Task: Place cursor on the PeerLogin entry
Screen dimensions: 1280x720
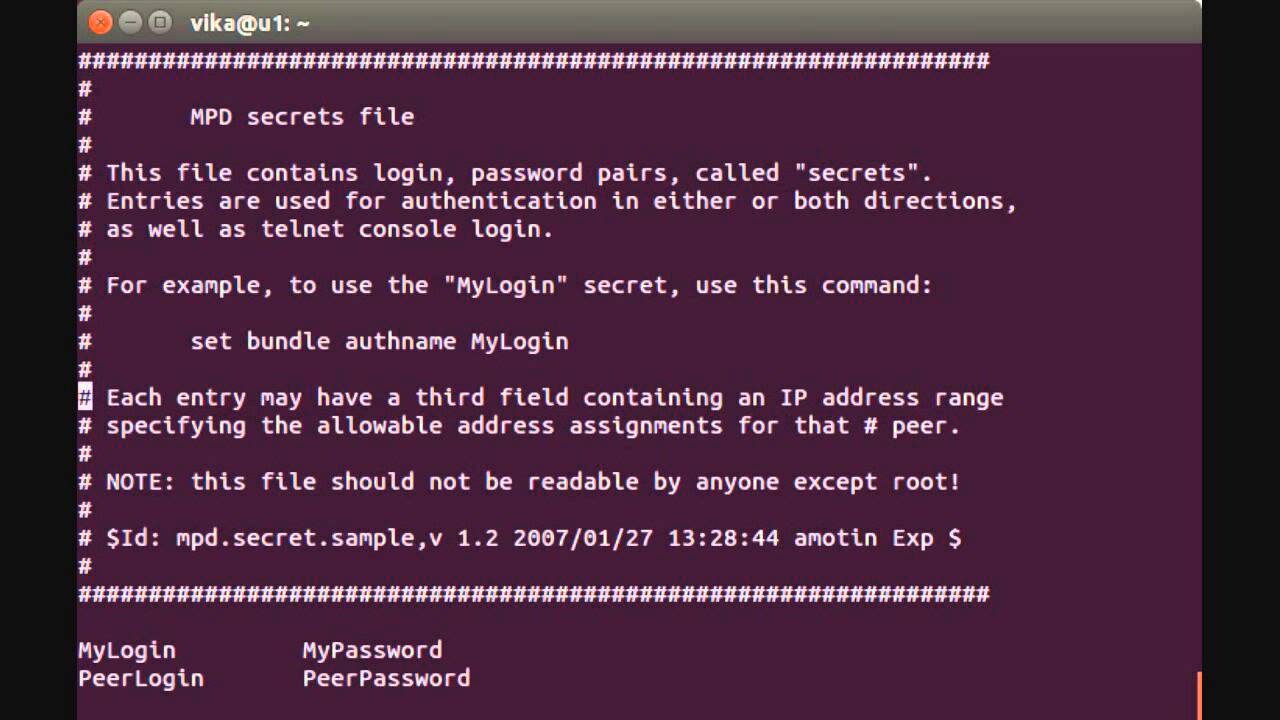Action: (x=141, y=678)
